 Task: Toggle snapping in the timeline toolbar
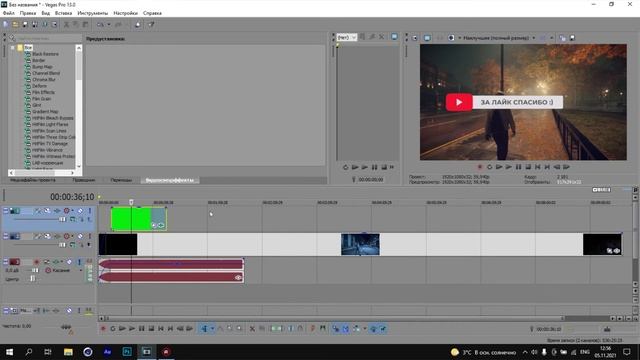(335, 329)
